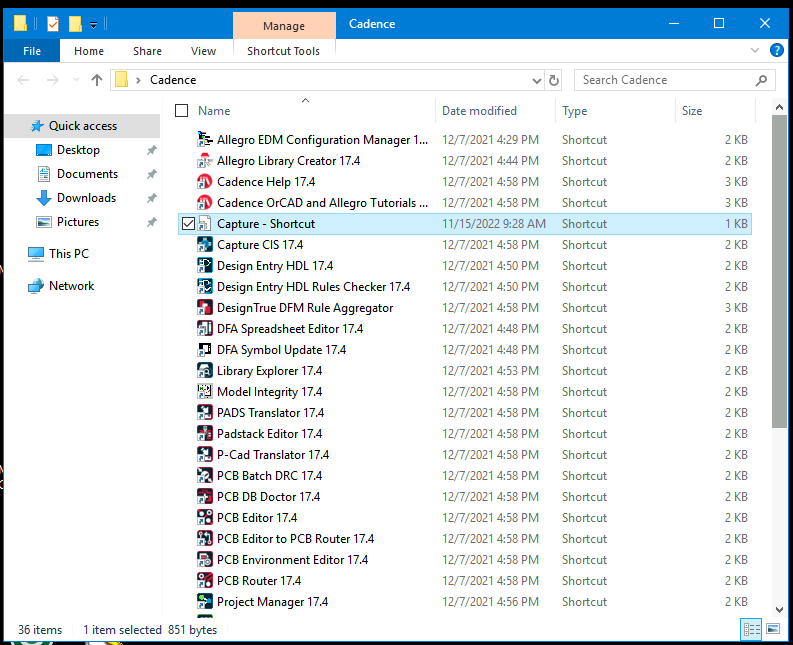Click the Cadence OrCAD and Allegro Tutorials icon
Viewport: 793px width, 645px height.
click(x=204, y=203)
